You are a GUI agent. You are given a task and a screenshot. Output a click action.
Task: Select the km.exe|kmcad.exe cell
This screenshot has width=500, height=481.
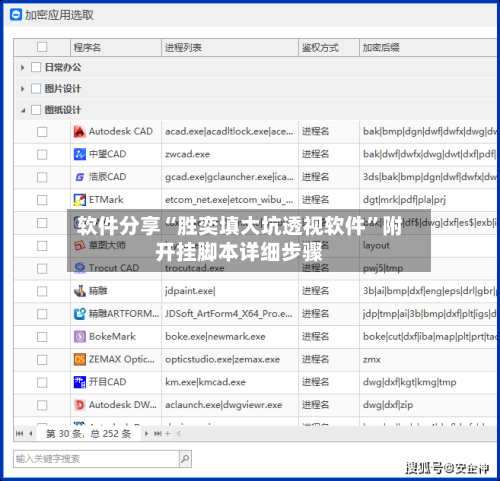(230, 382)
